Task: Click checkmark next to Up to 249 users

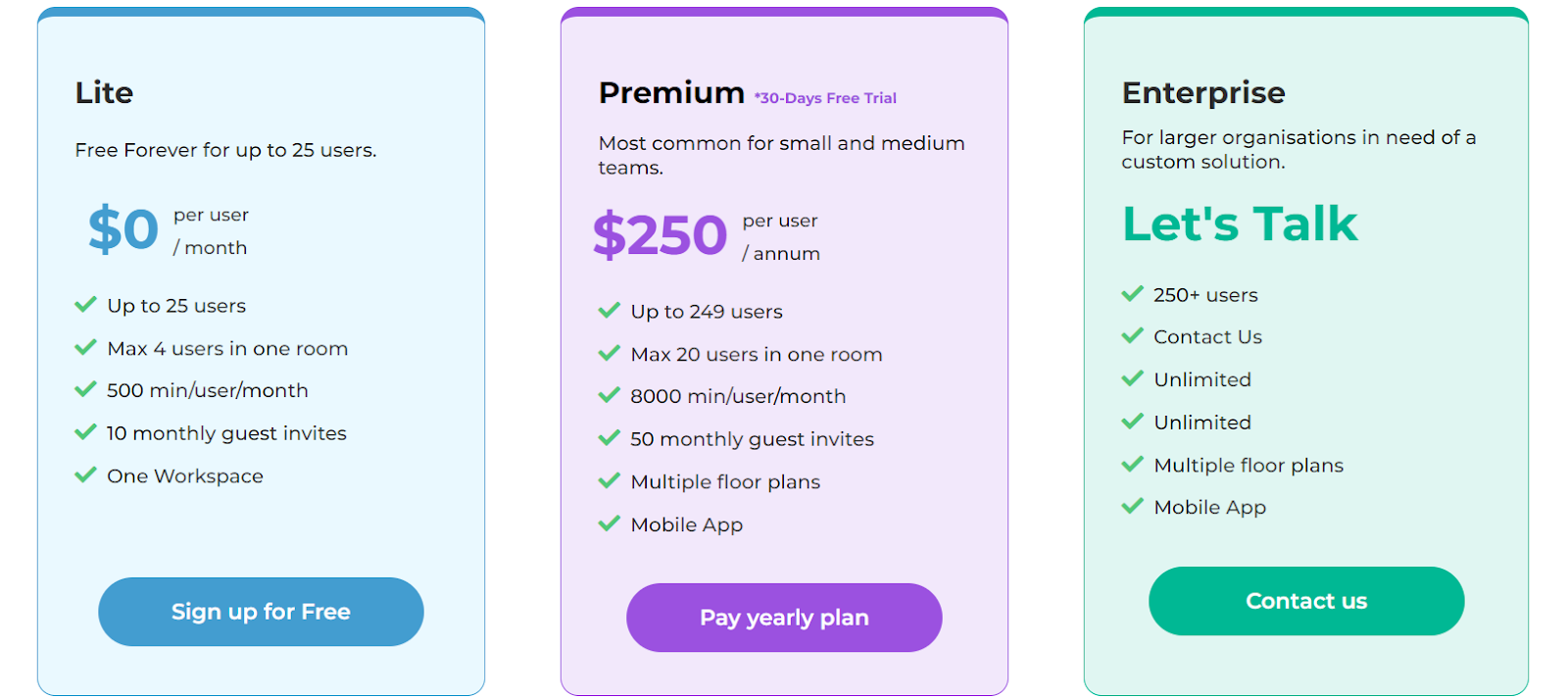Action: pos(610,311)
